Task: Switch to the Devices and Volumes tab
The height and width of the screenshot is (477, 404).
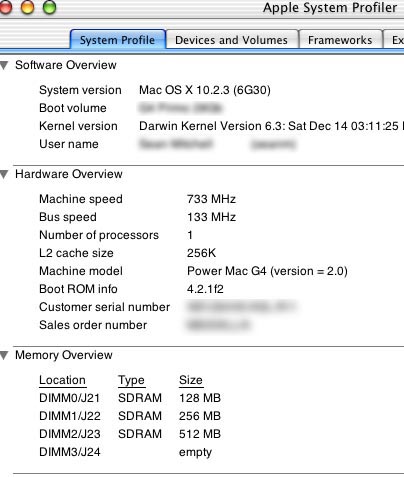Action: coord(231,40)
